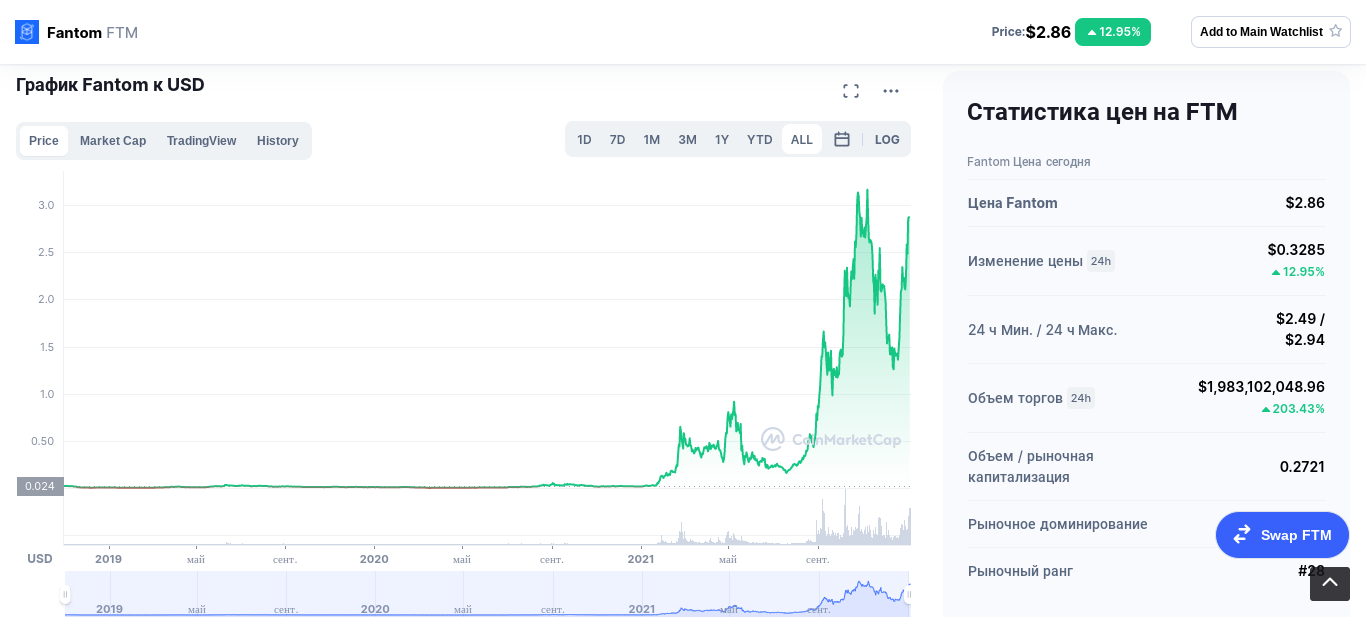Open the TradingView chart tab
Screen dimensions: 1366x617
pos(201,141)
